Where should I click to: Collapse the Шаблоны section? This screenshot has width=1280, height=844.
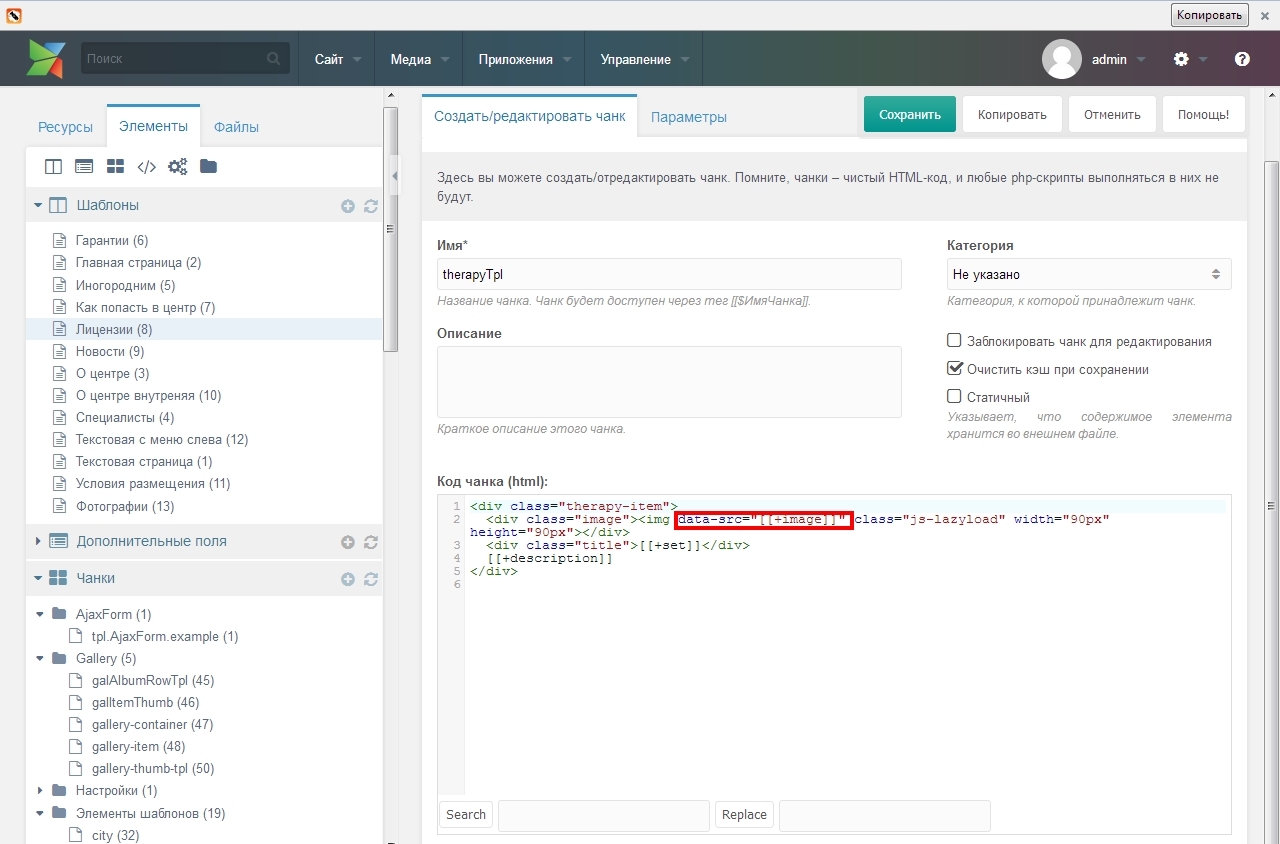38,205
